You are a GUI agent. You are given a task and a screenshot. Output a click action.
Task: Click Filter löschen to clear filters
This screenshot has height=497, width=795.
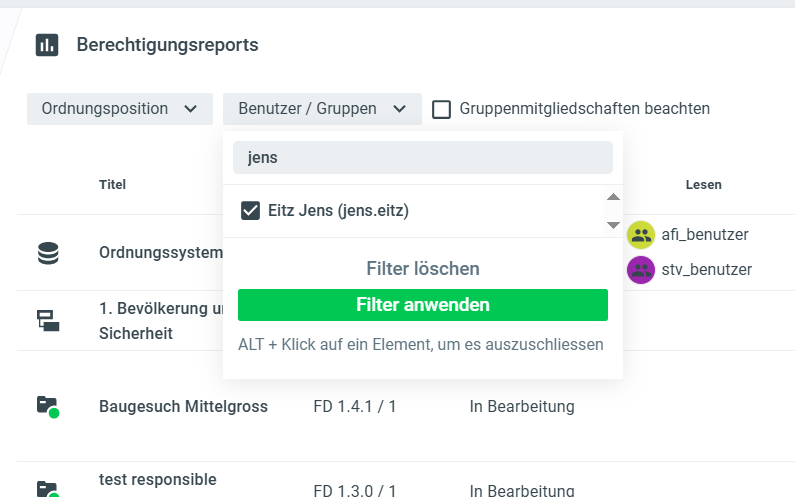point(422,269)
